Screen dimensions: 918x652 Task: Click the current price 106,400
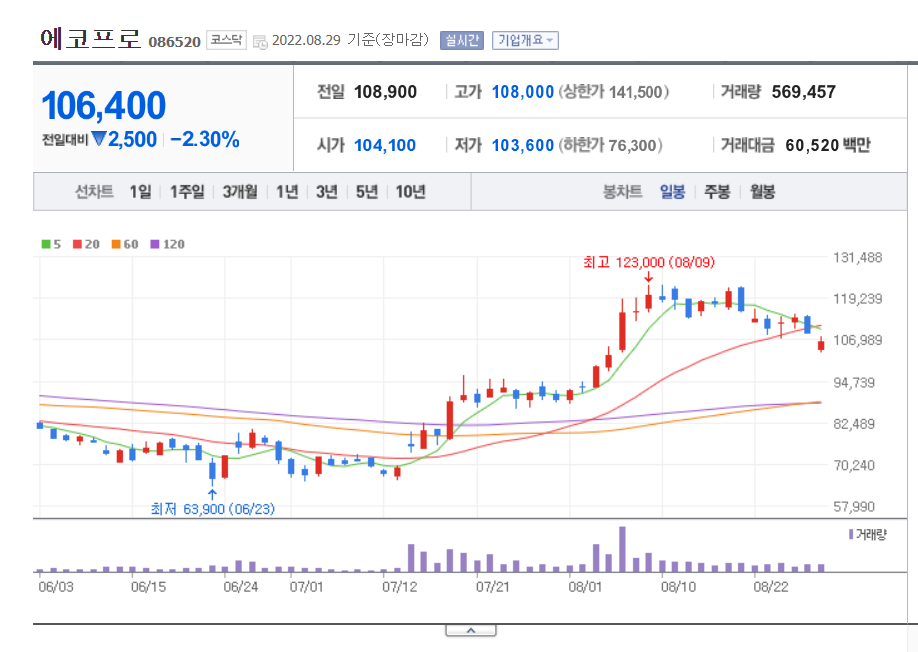[x=104, y=105]
